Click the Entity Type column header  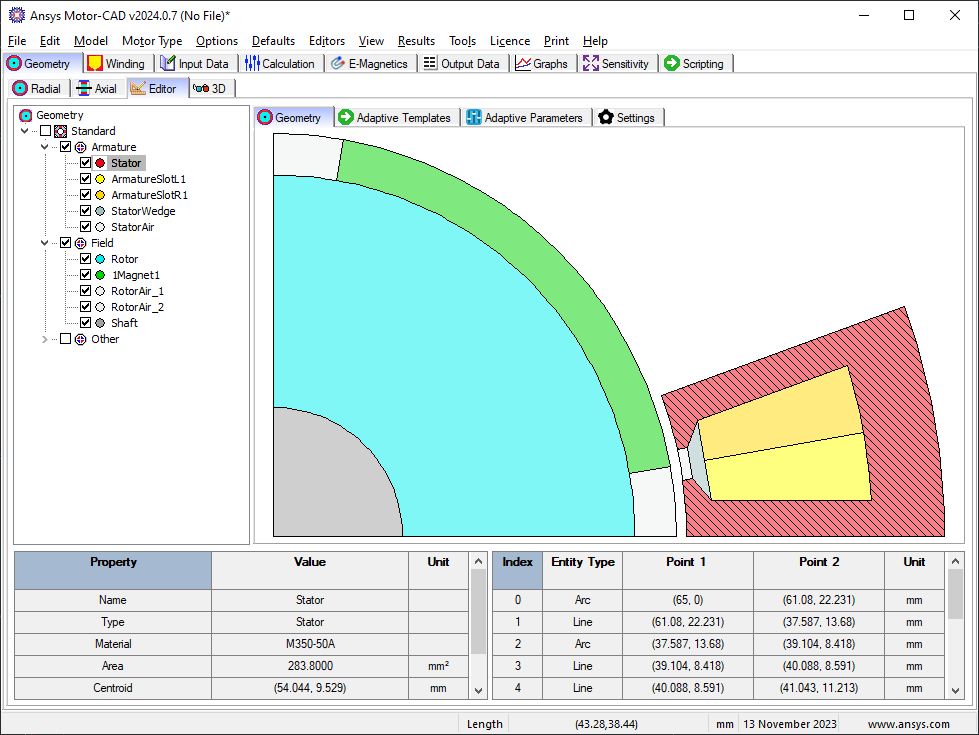(x=583, y=570)
